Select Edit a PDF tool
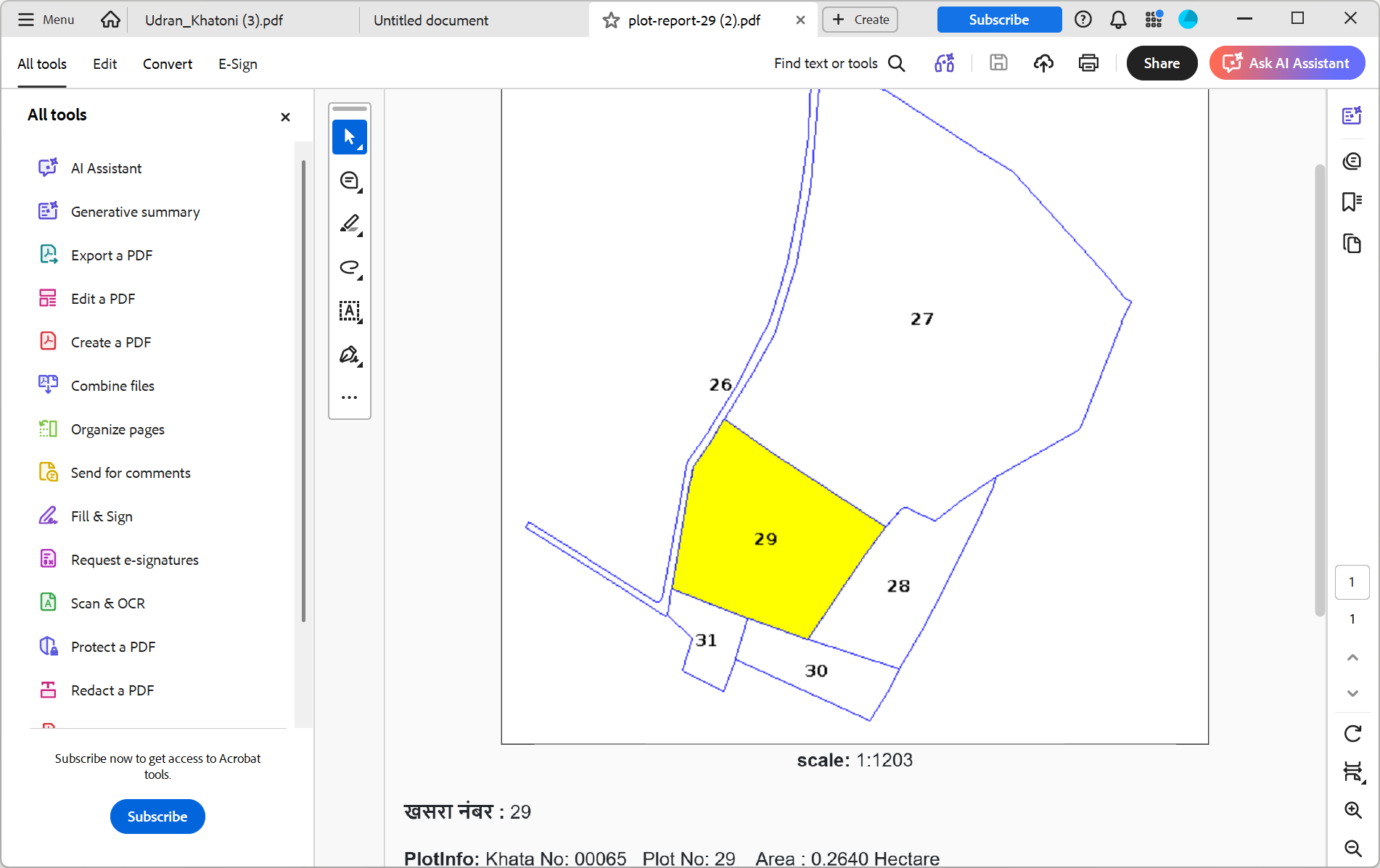Screen dimensions: 1380x868 coord(103,299)
